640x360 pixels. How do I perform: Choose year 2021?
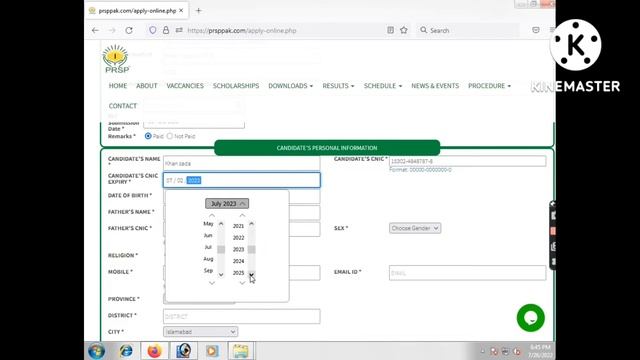point(238,226)
